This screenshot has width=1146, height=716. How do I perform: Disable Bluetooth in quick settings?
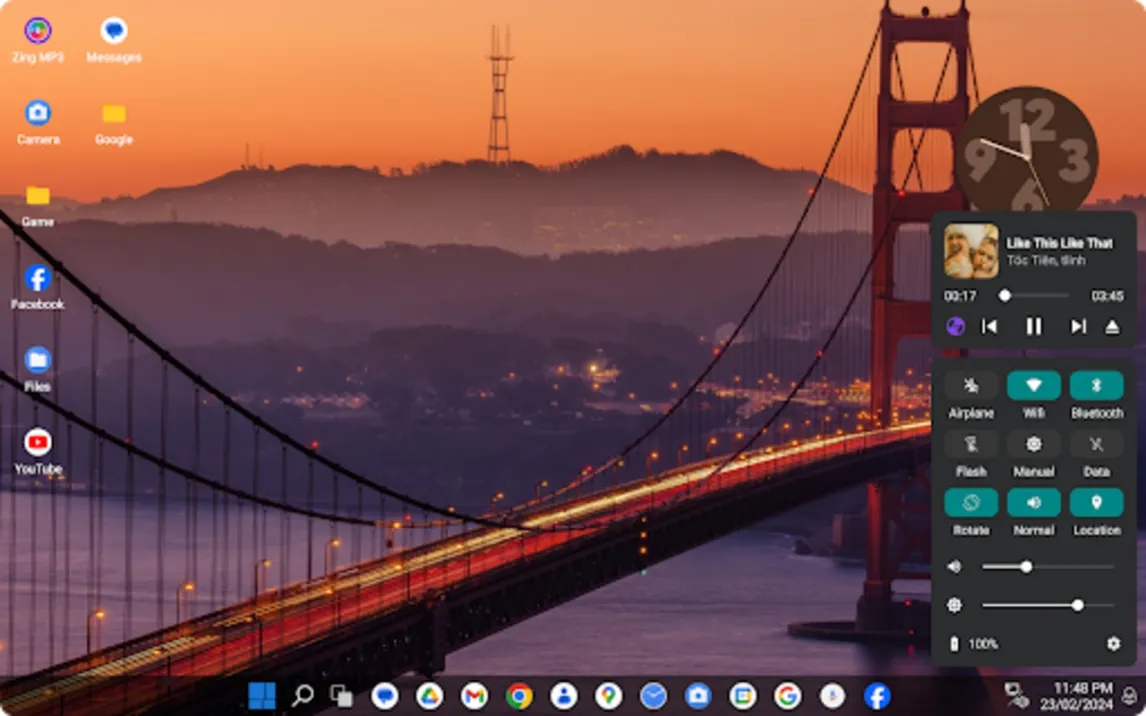[1096, 386]
